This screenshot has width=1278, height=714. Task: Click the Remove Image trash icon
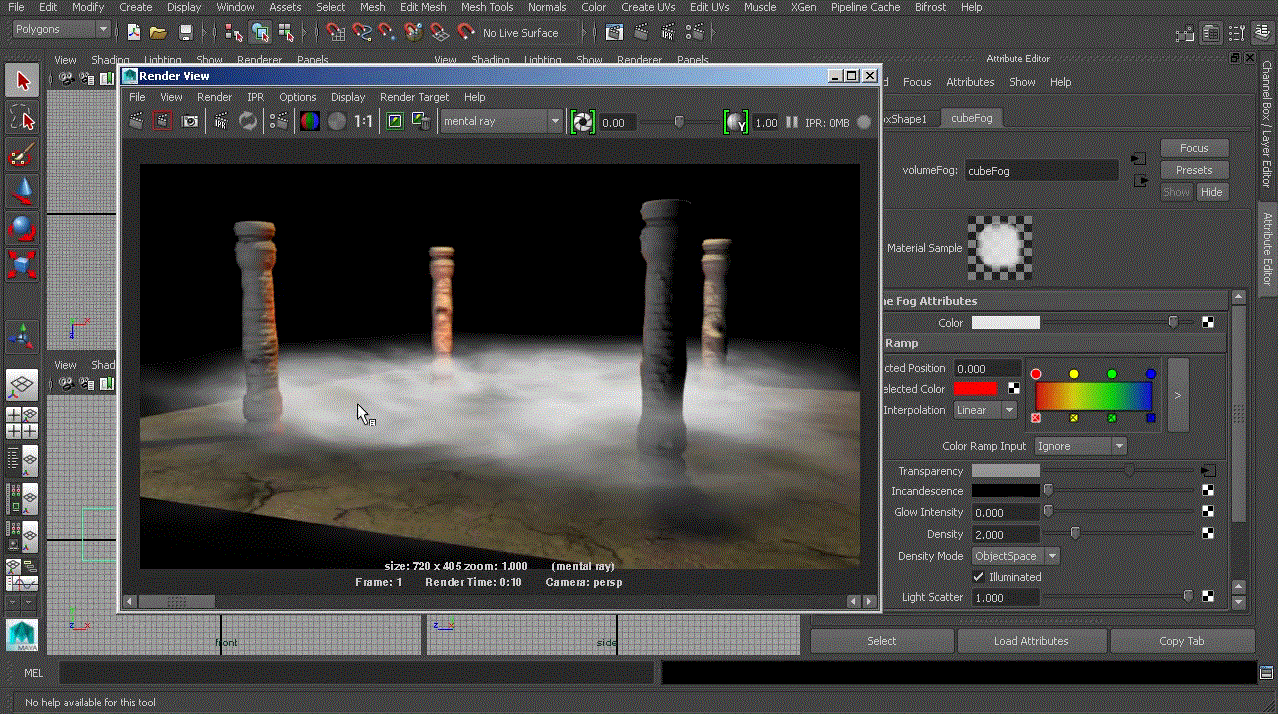click(421, 122)
